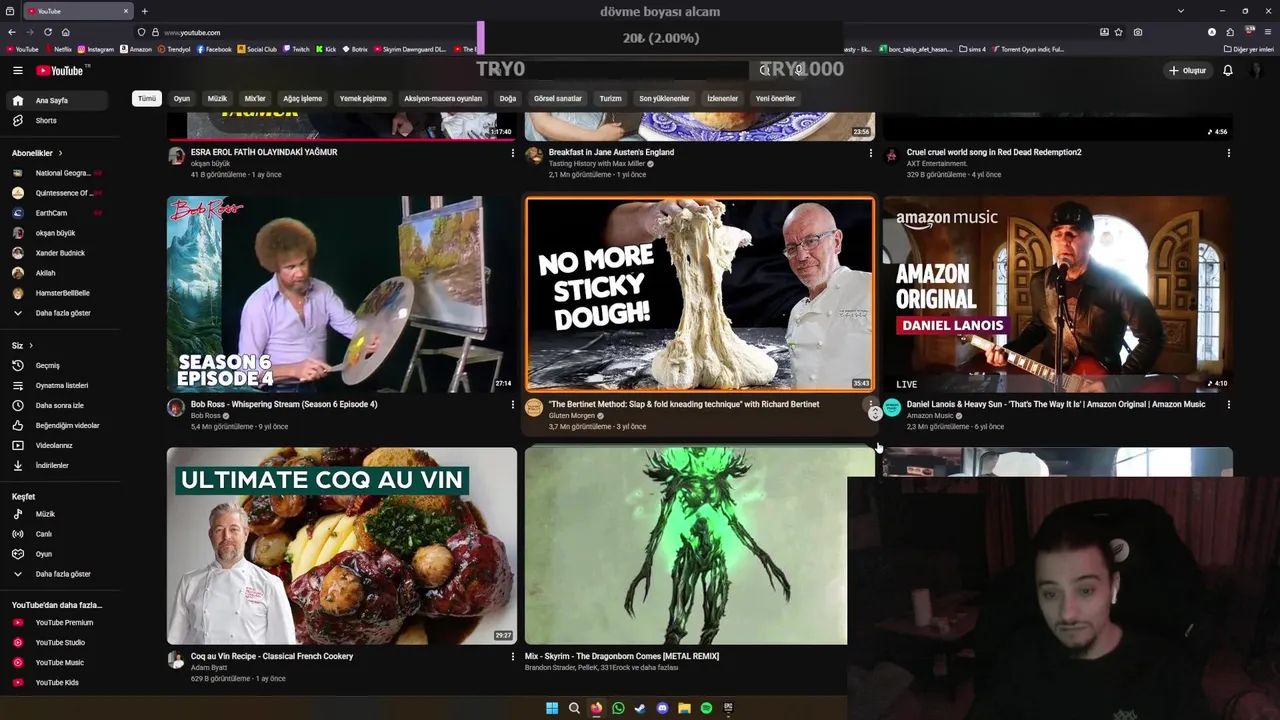Expand the Abonelikler section arrow
The image size is (1280, 720).
pos(60,153)
